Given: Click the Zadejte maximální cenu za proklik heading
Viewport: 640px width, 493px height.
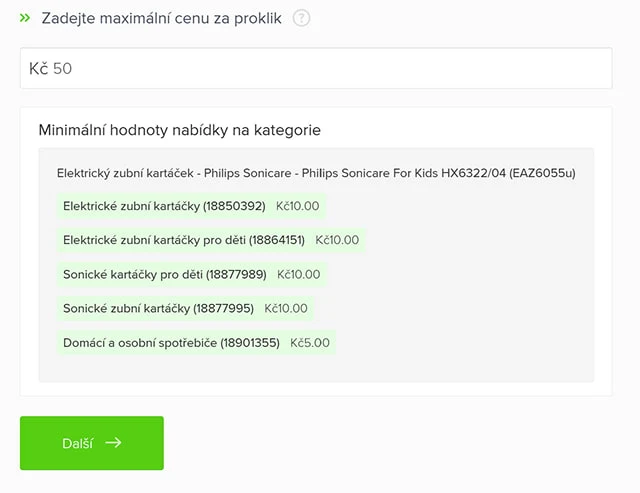Looking at the screenshot, I should tap(162, 18).
